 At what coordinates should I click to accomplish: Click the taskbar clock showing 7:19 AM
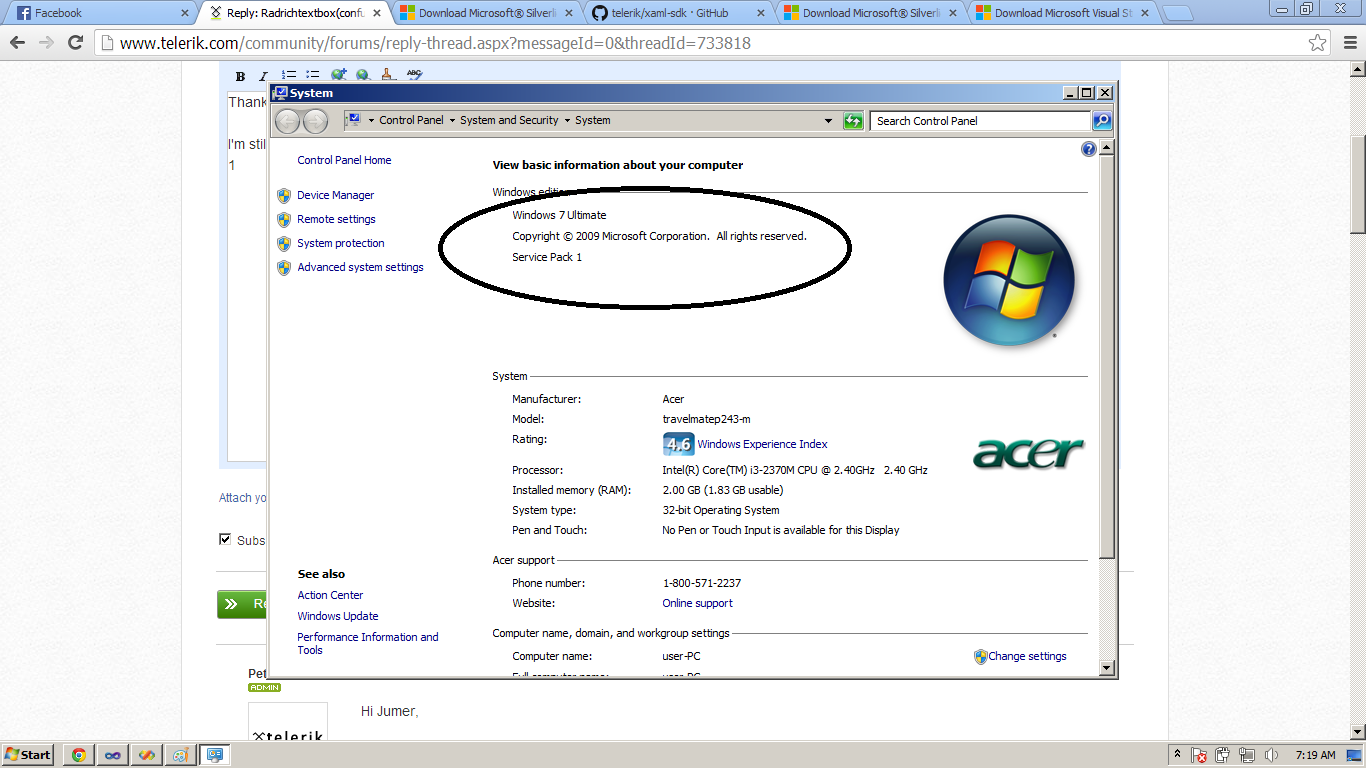point(1315,755)
